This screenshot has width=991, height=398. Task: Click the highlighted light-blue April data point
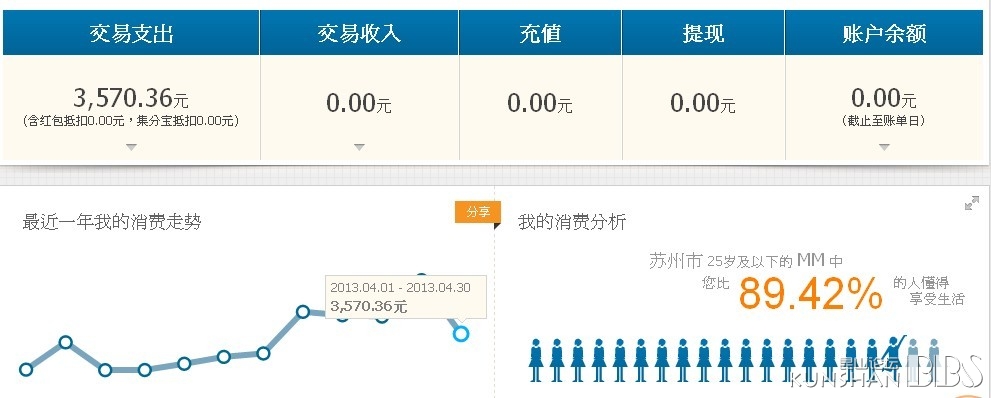click(461, 333)
